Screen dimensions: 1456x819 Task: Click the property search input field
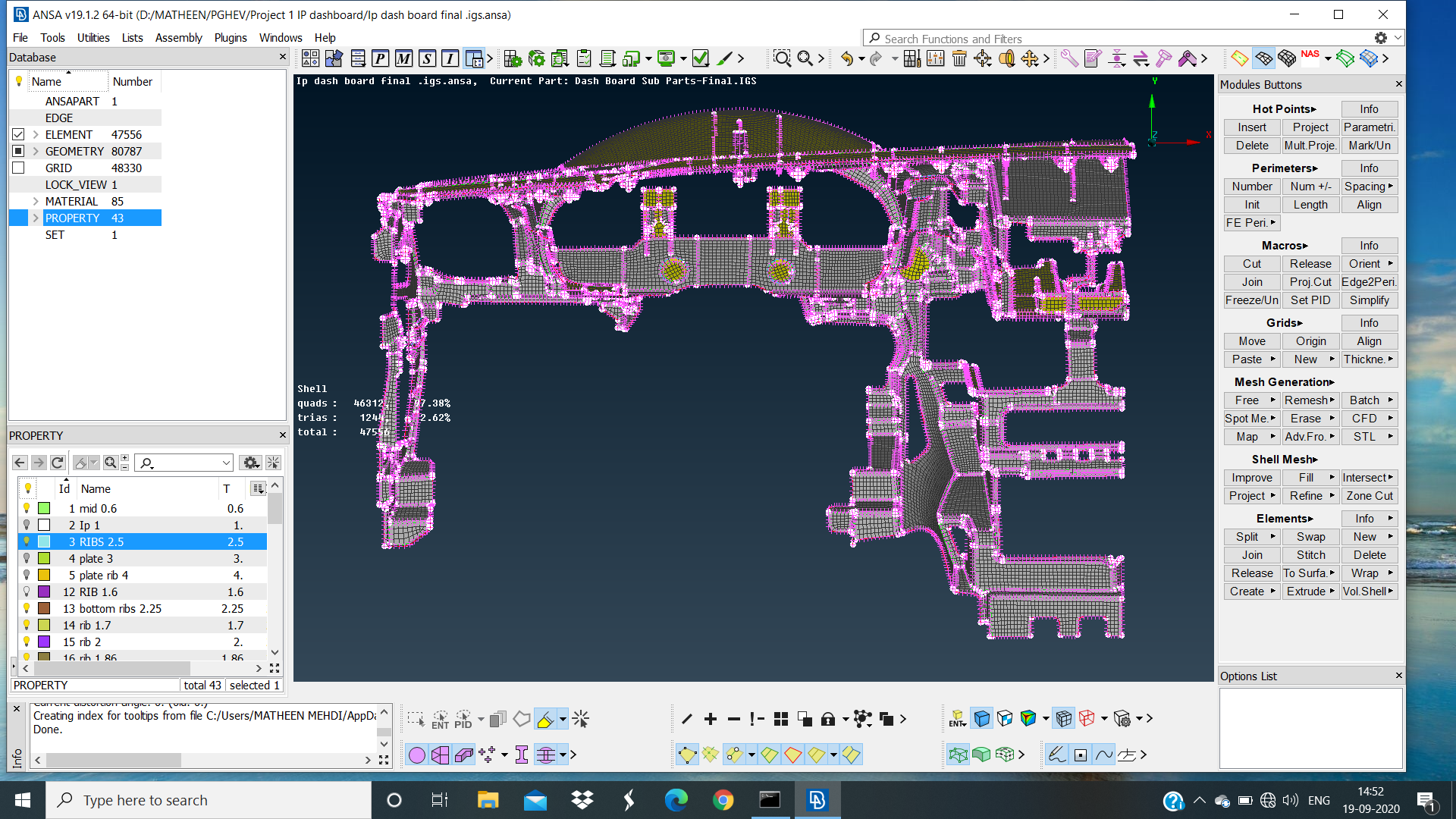pos(182,462)
